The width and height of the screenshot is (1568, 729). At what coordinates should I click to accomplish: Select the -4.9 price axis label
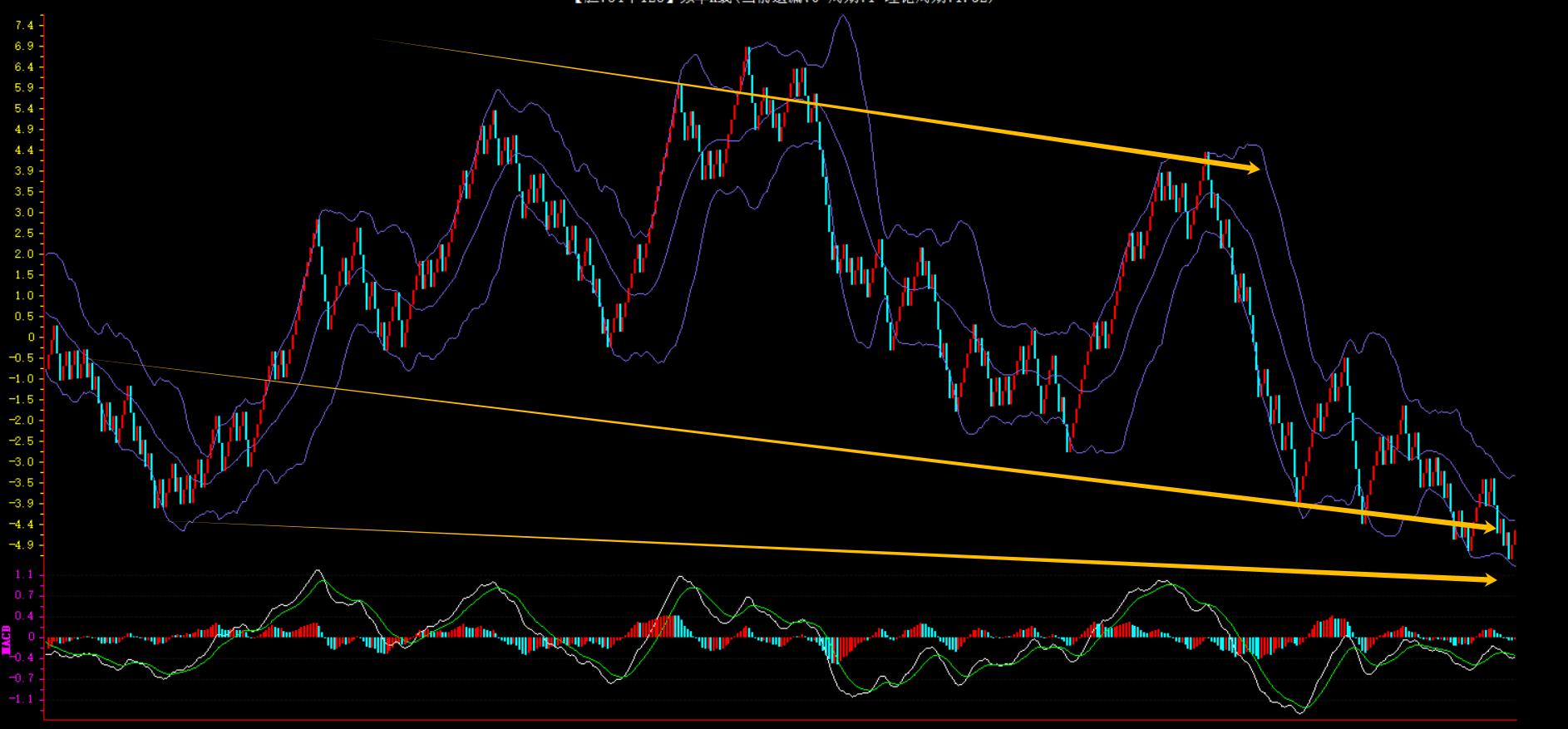click(22, 545)
